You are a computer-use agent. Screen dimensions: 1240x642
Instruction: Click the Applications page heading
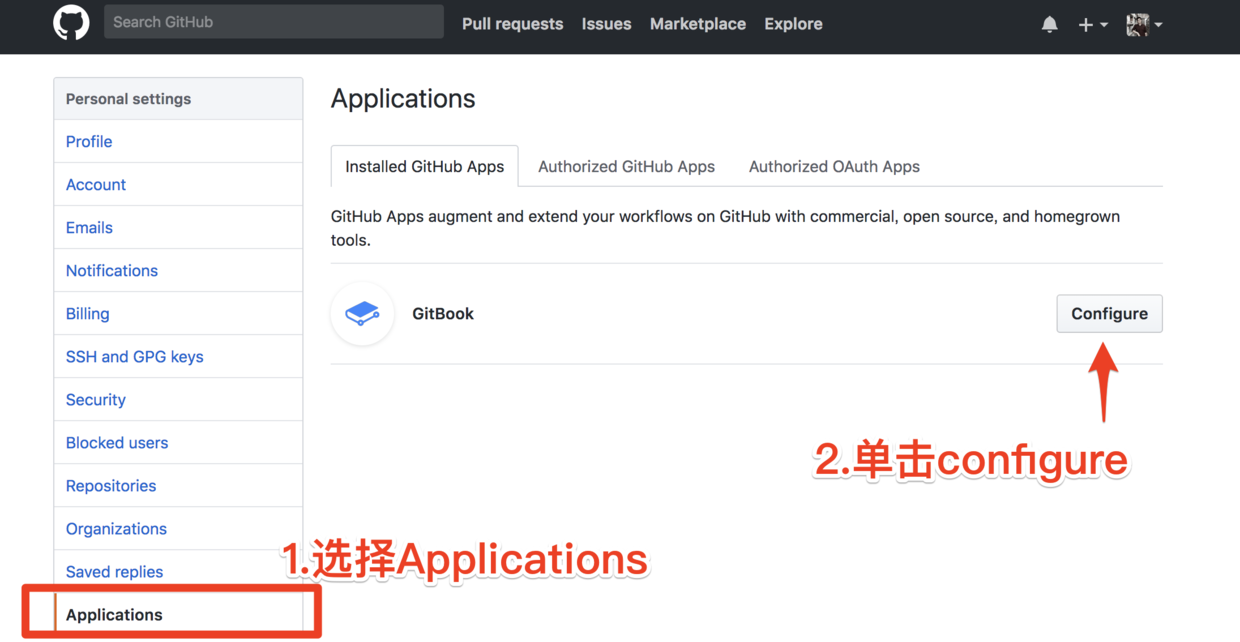pyautogui.click(x=403, y=99)
